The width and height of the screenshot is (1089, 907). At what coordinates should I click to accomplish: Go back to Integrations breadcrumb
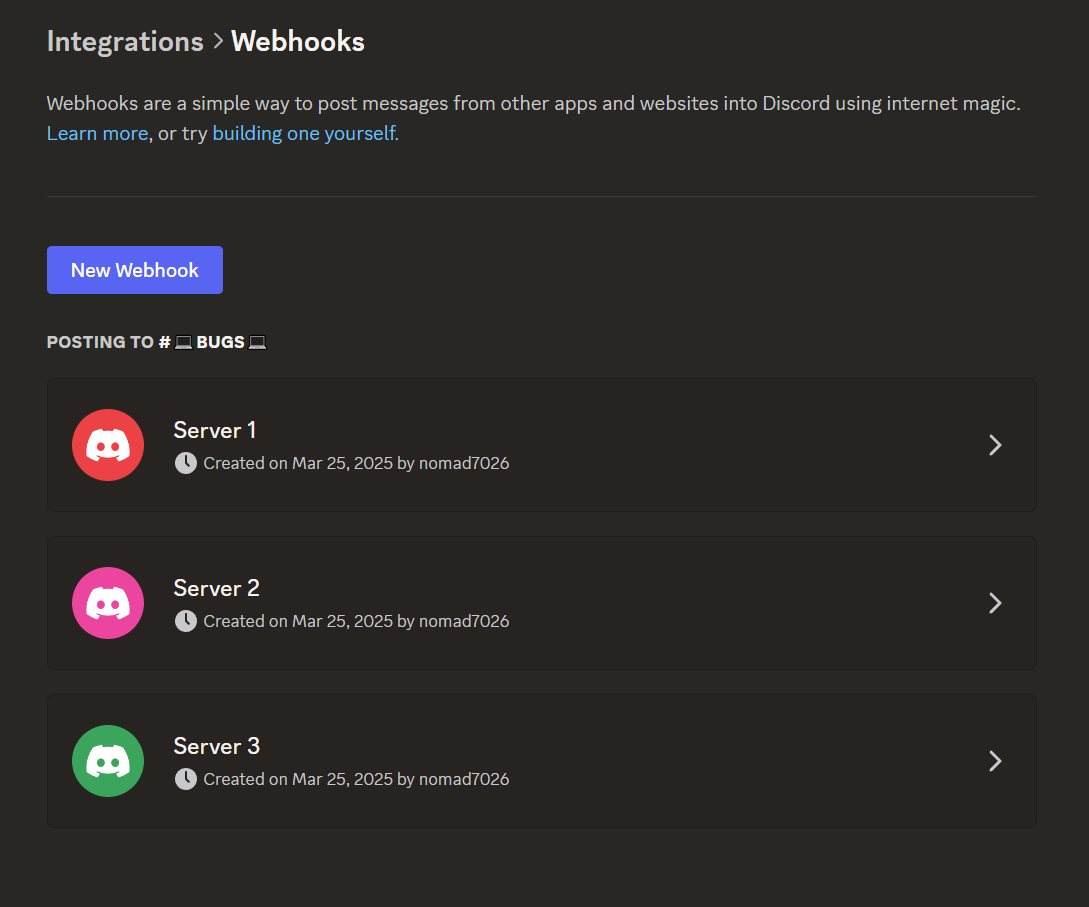(x=125, y=42)
